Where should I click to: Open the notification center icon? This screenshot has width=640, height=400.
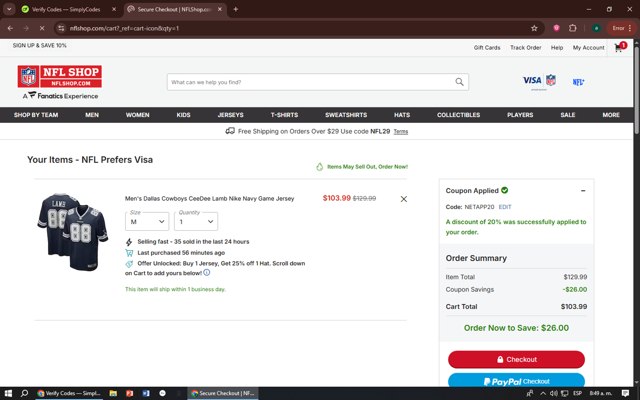625,393
